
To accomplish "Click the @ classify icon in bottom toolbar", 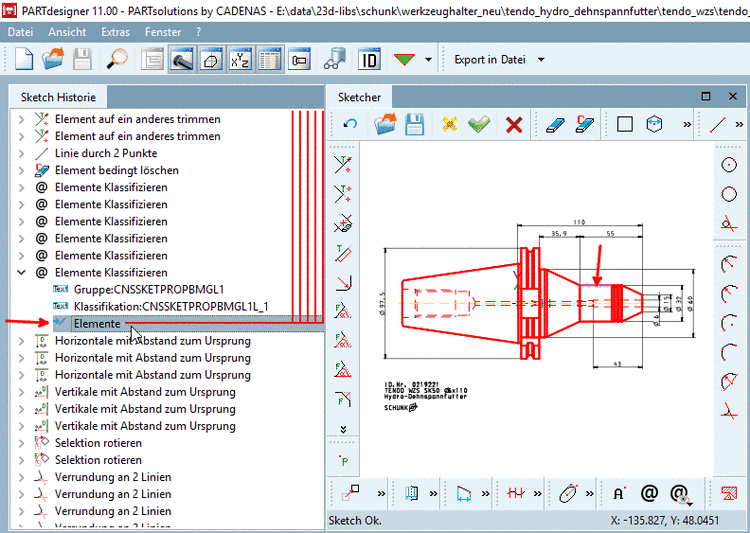I will click(649, 493).
